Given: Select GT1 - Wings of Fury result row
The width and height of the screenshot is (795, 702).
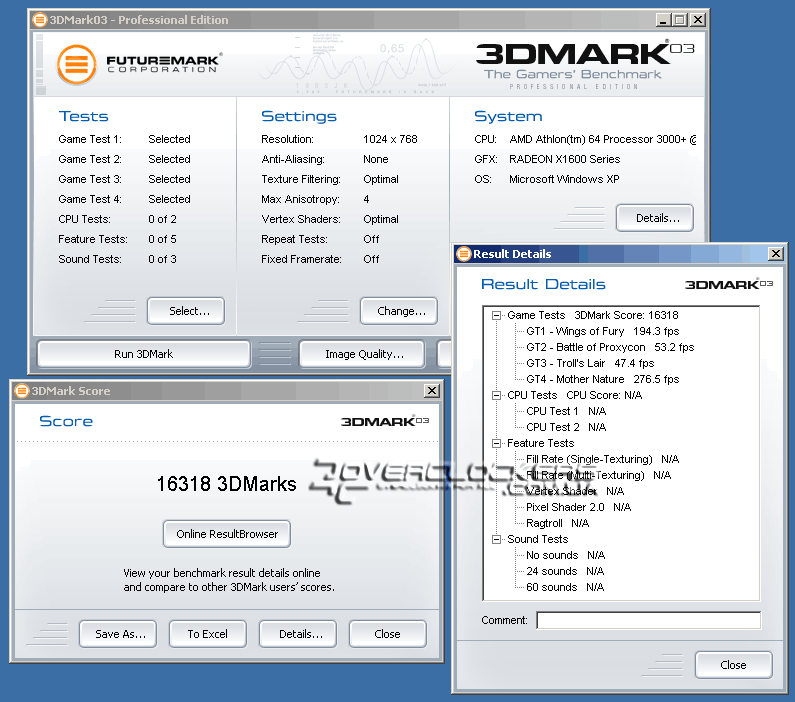Looking at the screenshot, I should point(603,331).
